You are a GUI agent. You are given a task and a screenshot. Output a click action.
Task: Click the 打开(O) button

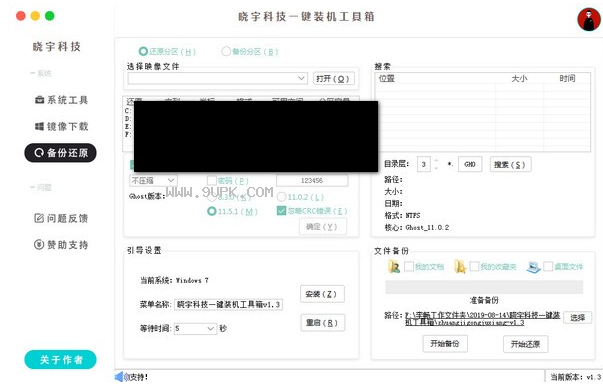tap(333, 79)
